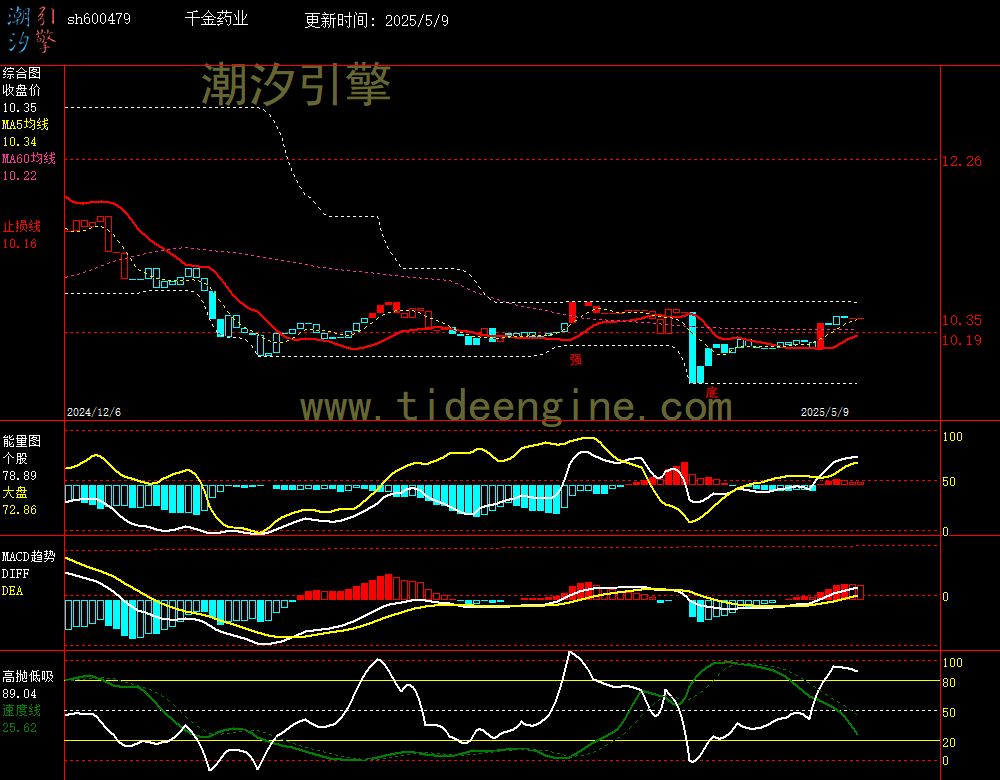Click the DIFF legend label
This screenshot has width=1000, height=780.
pyautogui.click(x=15, y=573)
